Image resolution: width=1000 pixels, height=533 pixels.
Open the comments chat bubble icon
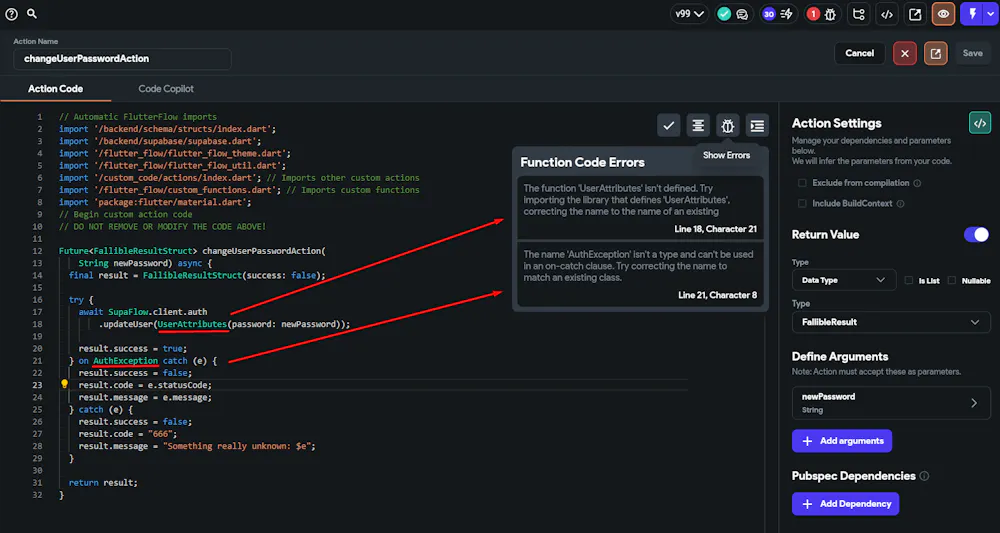[742, 14]
